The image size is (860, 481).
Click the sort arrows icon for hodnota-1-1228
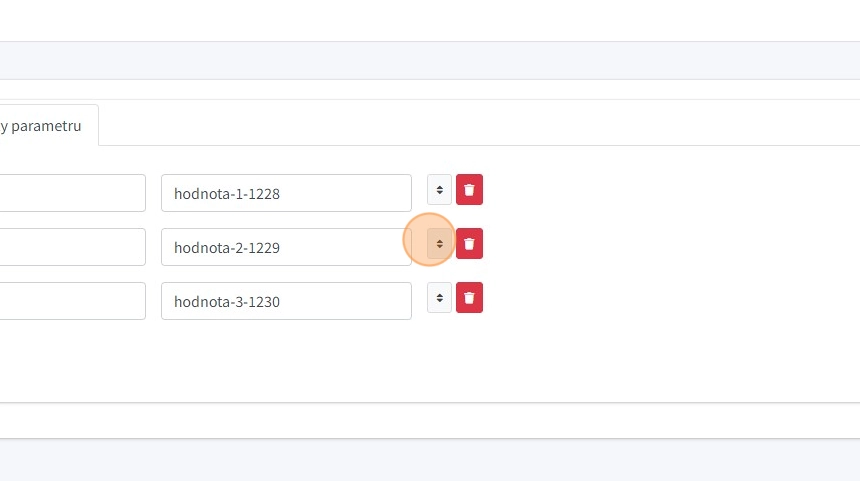click(439, 190)
